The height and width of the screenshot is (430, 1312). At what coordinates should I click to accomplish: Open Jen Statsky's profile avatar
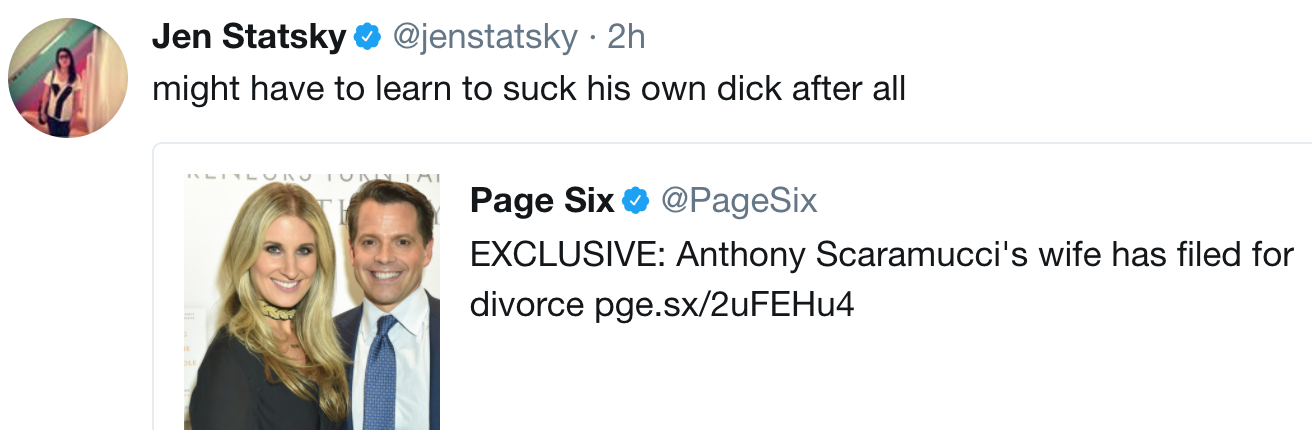(67, 78)
